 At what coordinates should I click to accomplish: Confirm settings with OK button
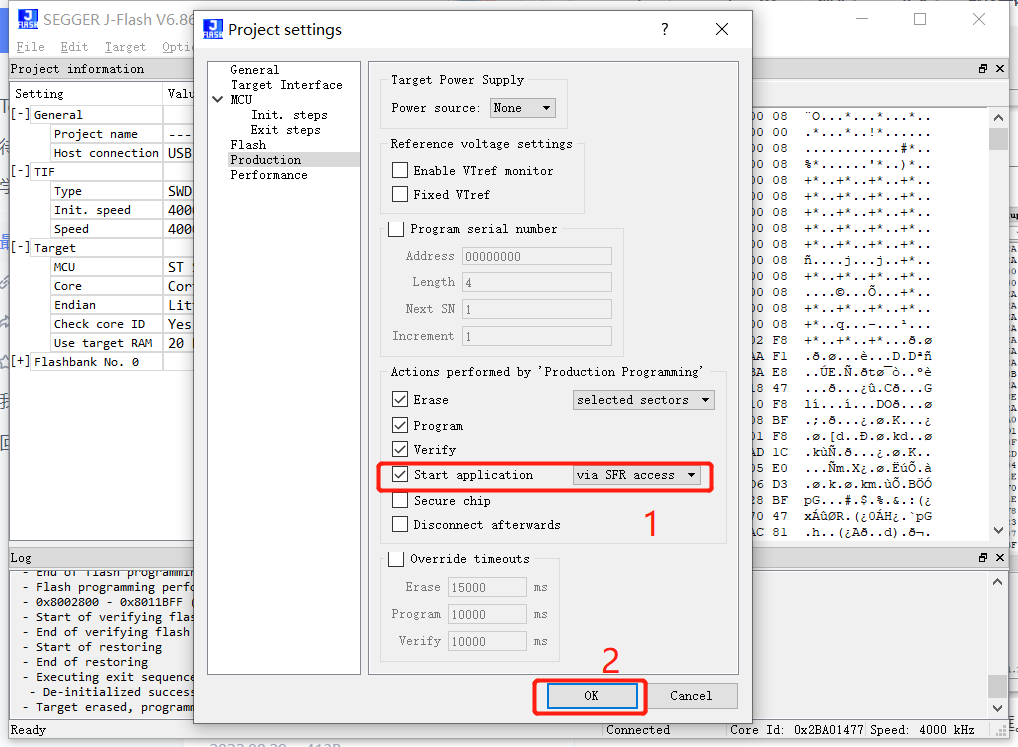[591, 696]
